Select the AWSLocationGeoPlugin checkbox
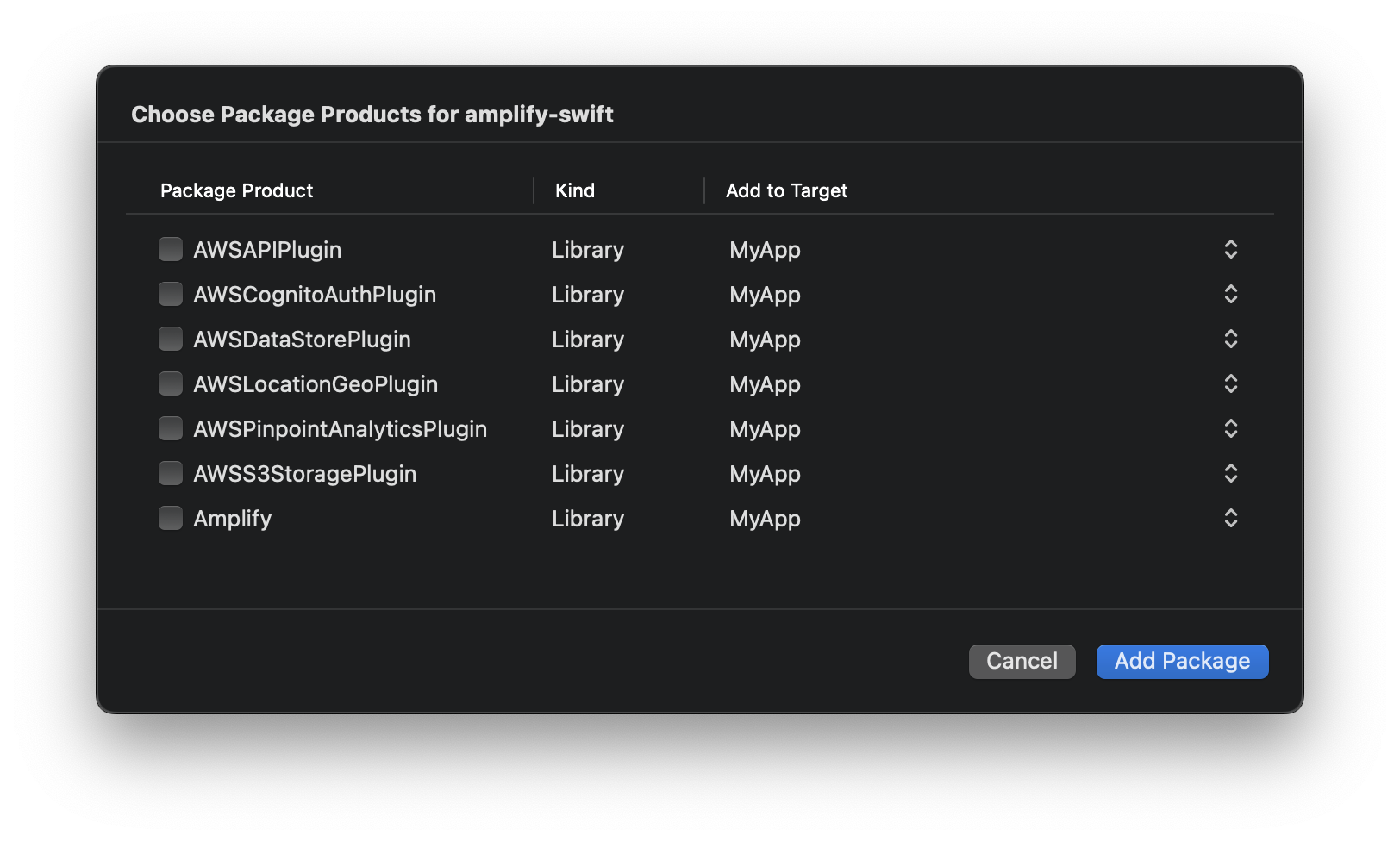The width and height of the screenshot is (1400, 841). point(171,383)
